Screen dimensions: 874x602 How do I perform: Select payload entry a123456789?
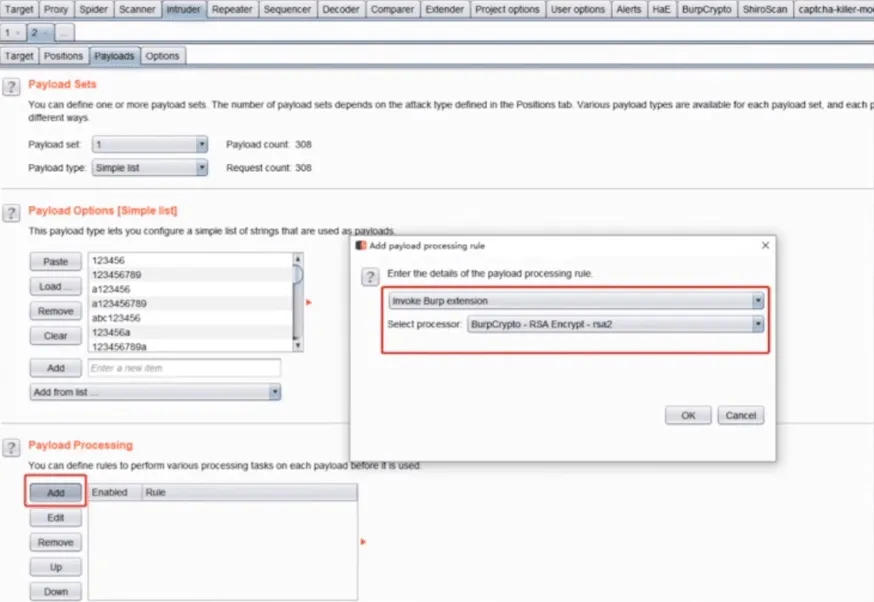click(190, 304)
